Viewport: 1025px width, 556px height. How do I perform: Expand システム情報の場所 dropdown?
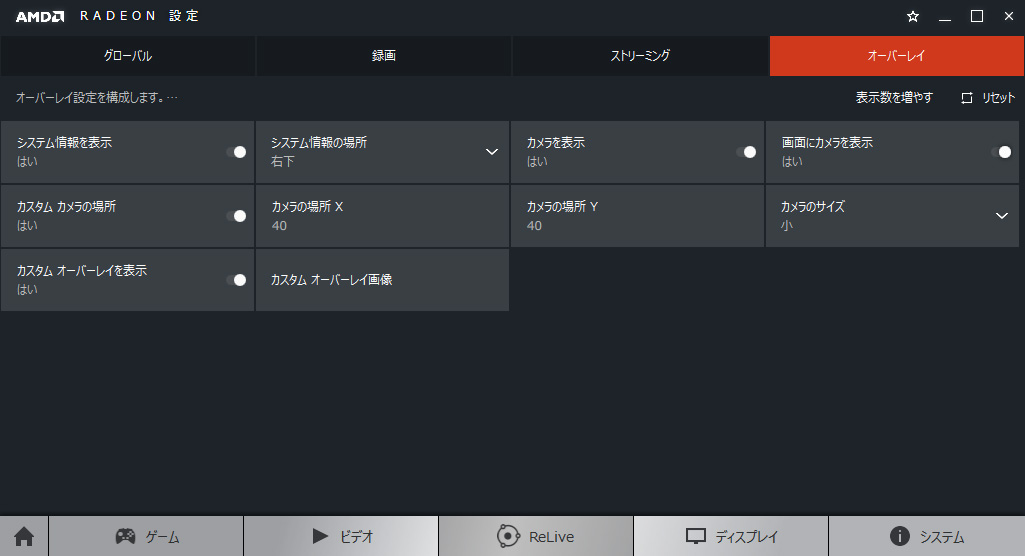(x=491, y=152)
